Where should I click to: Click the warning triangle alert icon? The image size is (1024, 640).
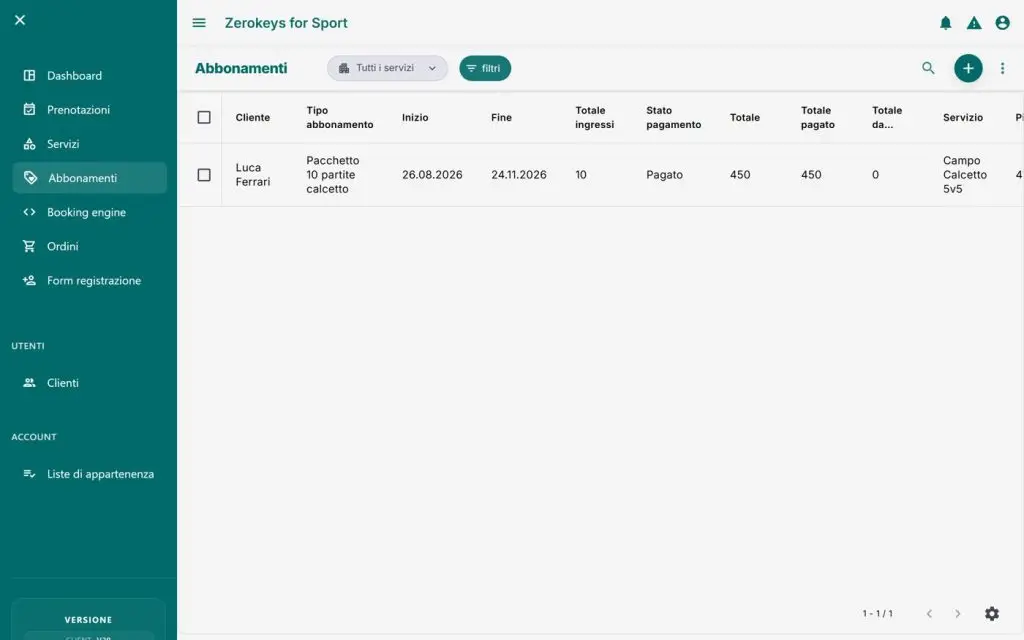pyautogui.click(x=974, y=23)
